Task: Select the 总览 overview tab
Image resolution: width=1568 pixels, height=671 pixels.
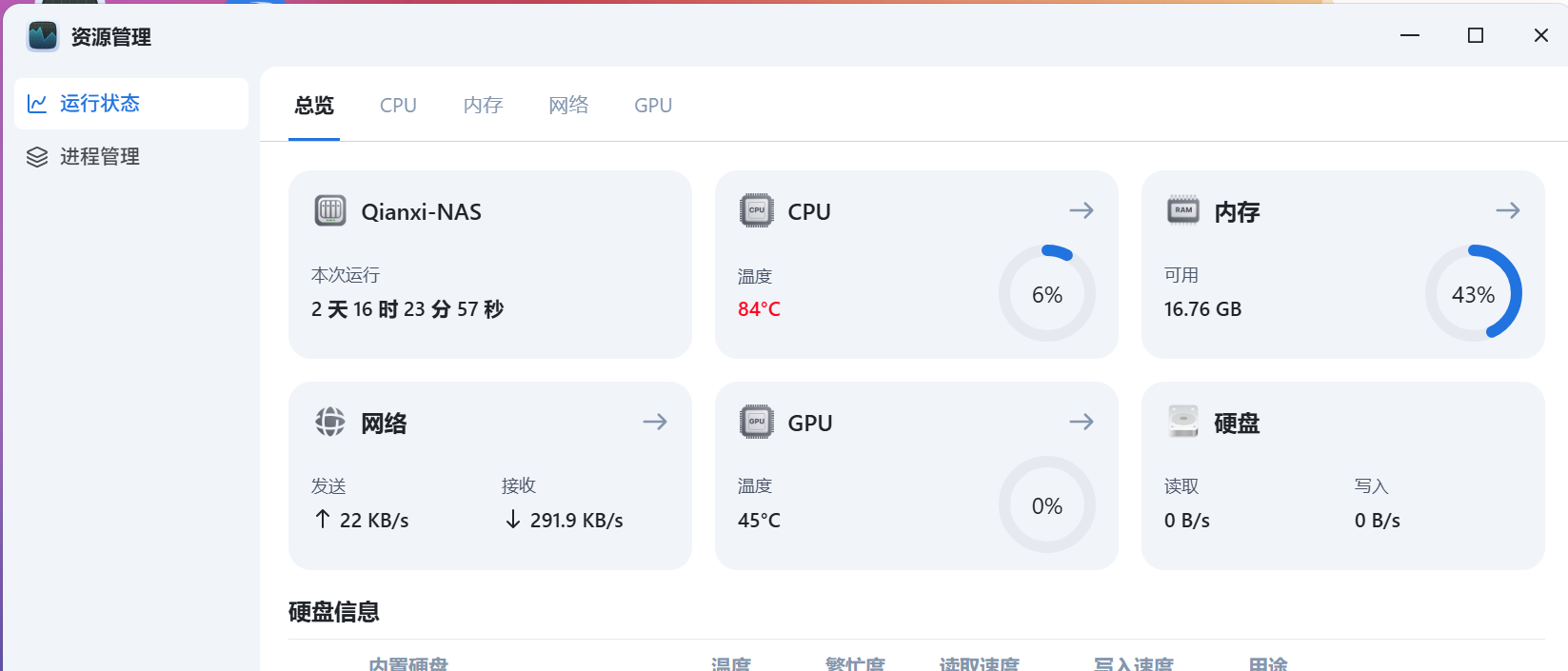Action: pyautogui.click(x=314, y=106)
